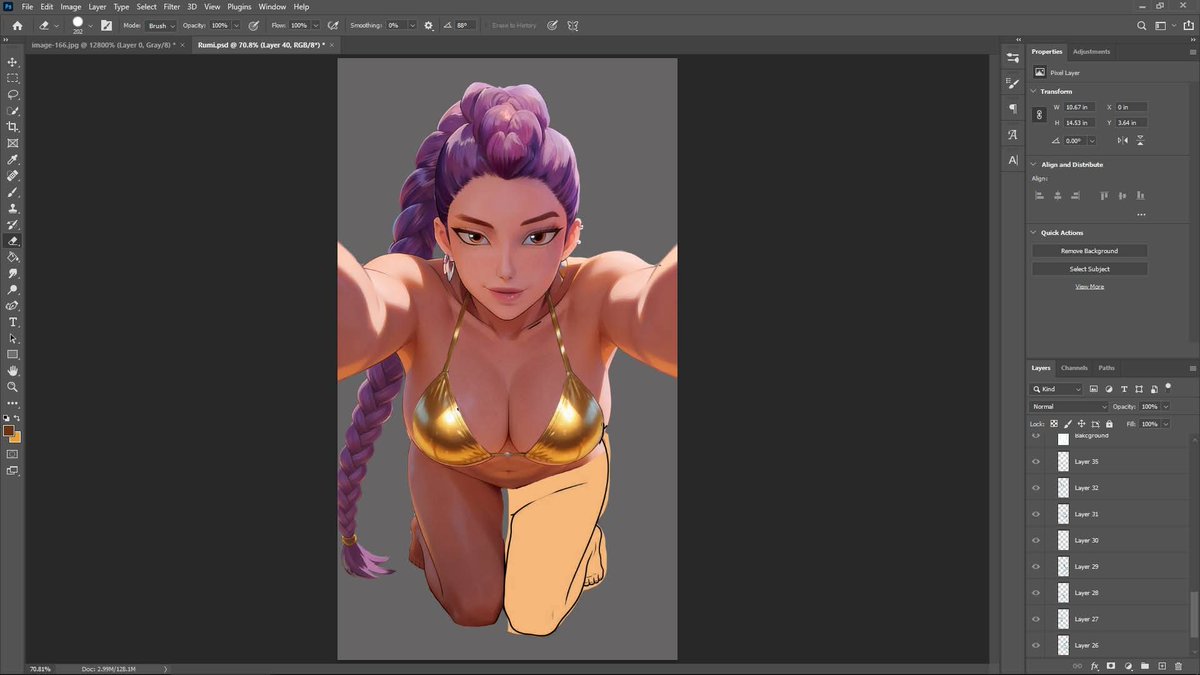The height and width of the screenshot is (675, 1200).
Task: Switch to the Channels tab
Action: pyautogui.click(x=1074, y=368)
